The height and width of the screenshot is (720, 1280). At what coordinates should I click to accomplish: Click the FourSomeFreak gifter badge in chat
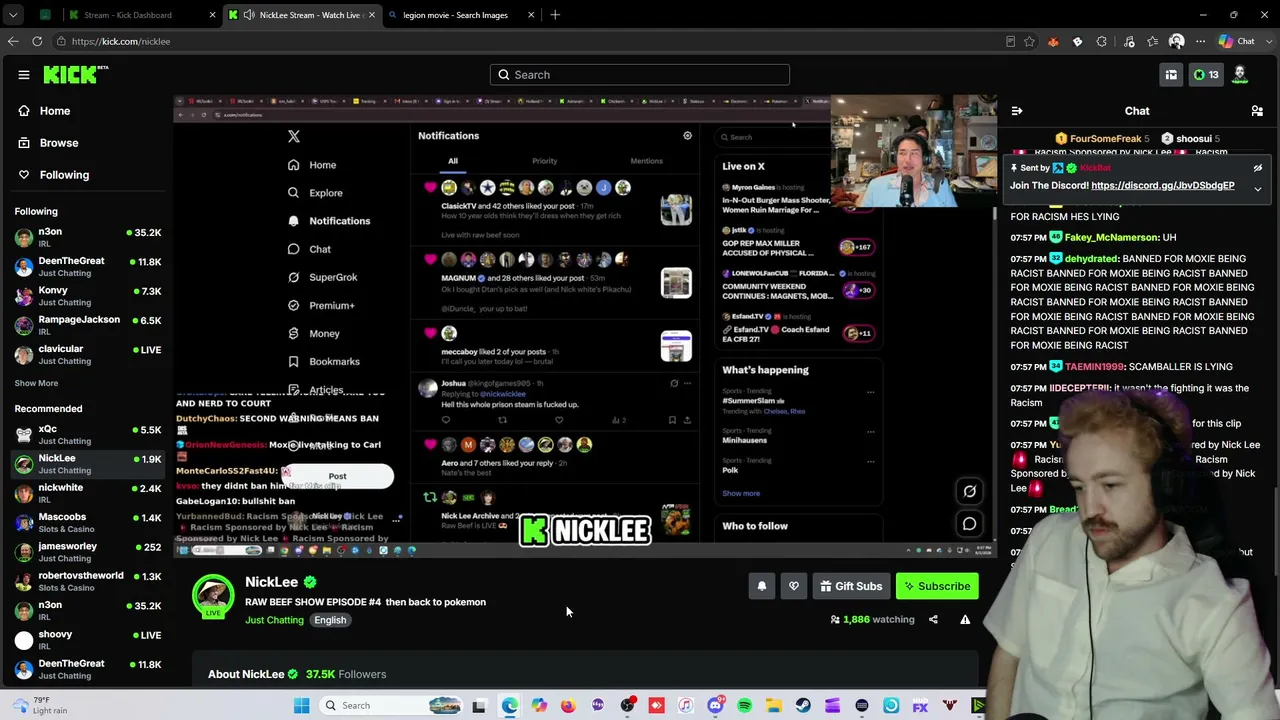tap(1061, 139)
